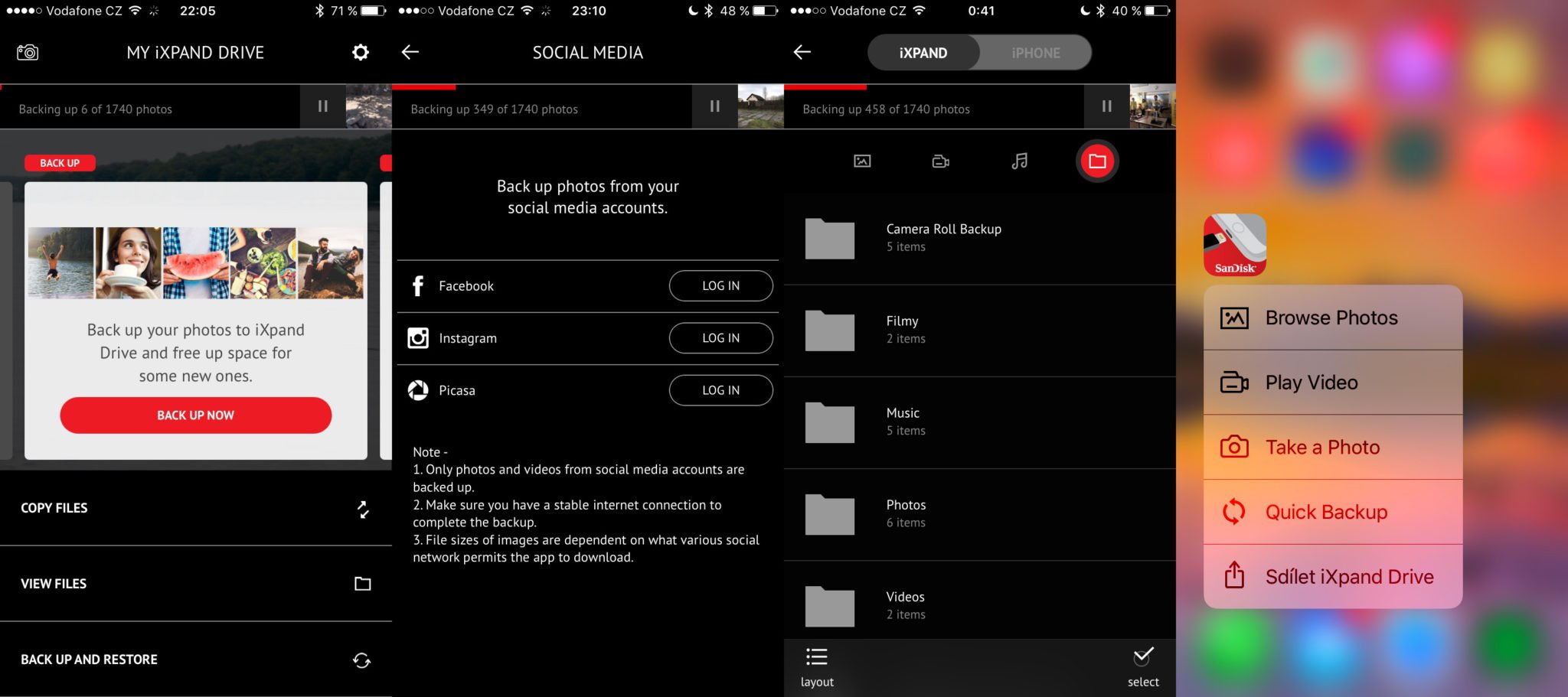Open settings gear in My iXpand Drive header

tap(360, 52)
